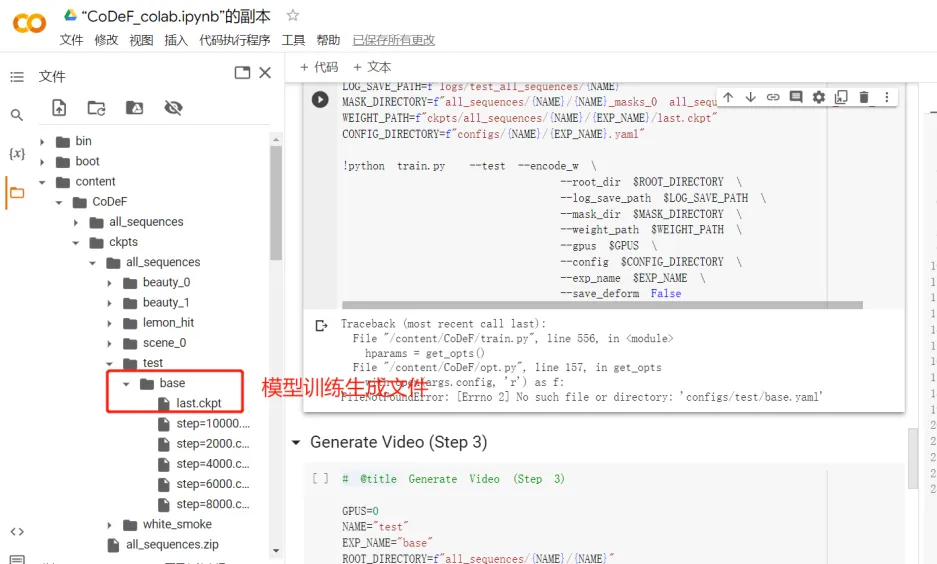This screenshot has width=937, height=564.
Task: Open the 文件 menu
Action: [x=71, y=40]
